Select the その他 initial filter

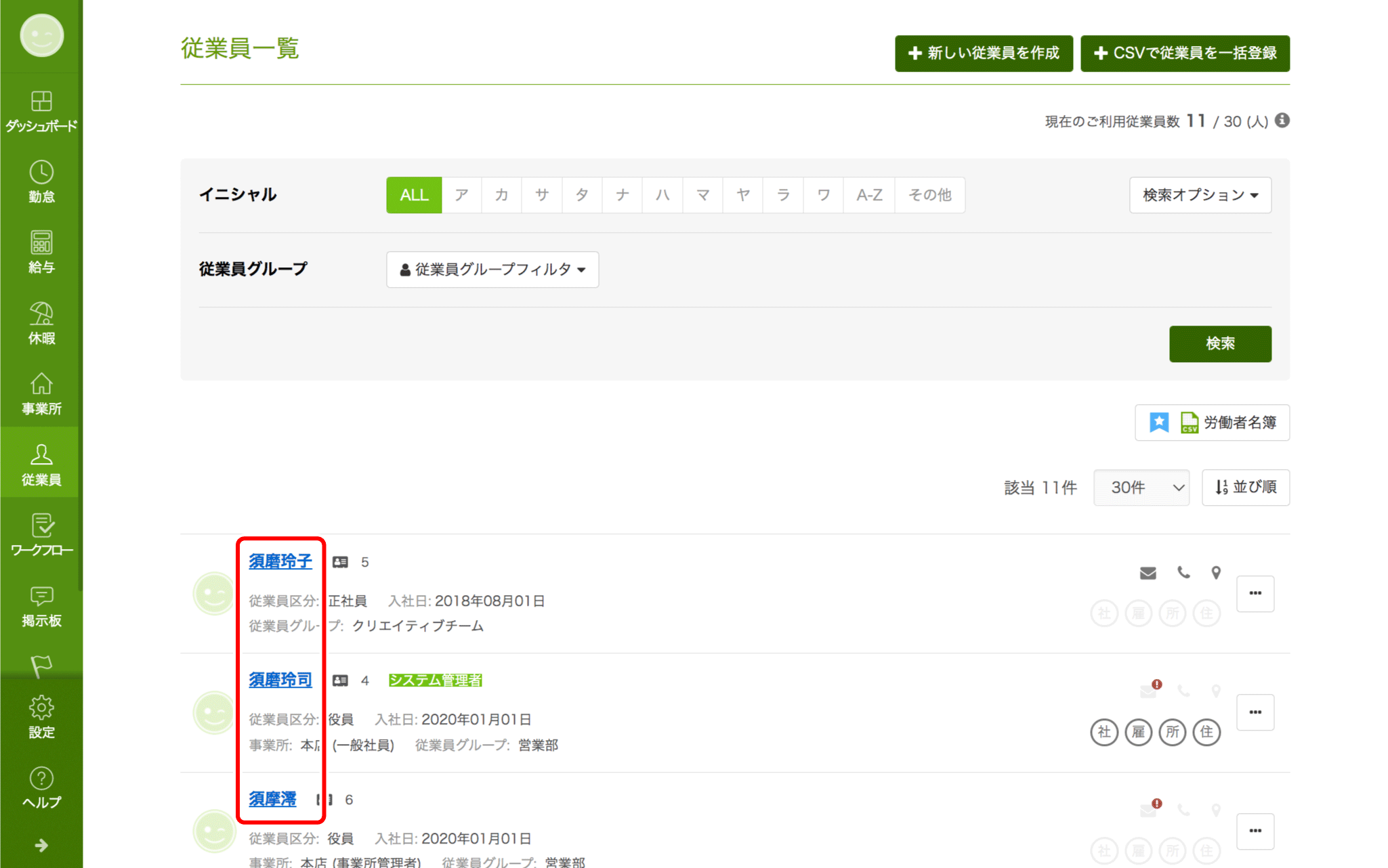(929, 195)
